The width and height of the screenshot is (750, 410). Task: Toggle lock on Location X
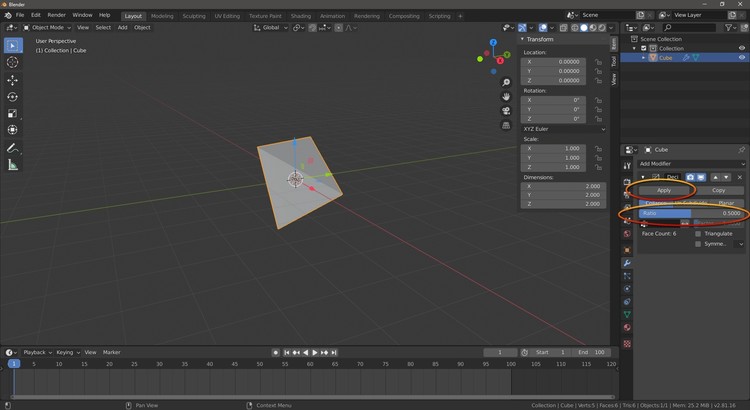point(597,61)
